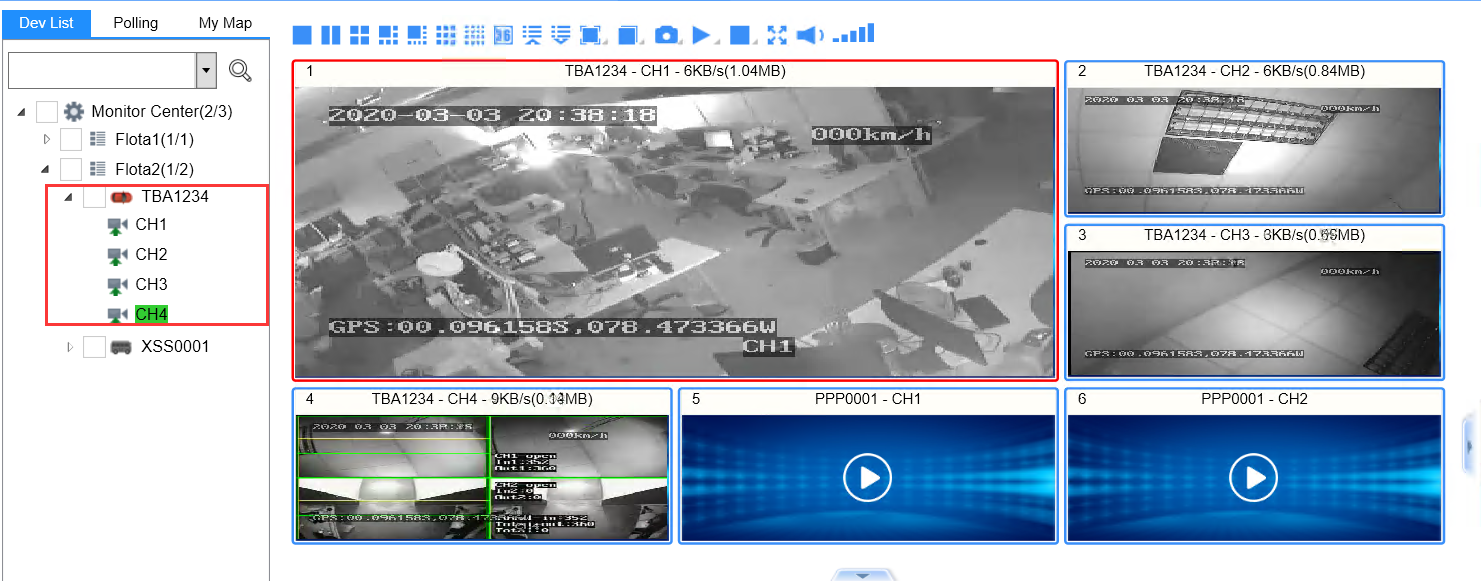This screenshot has height=581, width=1481.
Task: Click the page-up list icon in toolbar
Action: pos(533,35)
